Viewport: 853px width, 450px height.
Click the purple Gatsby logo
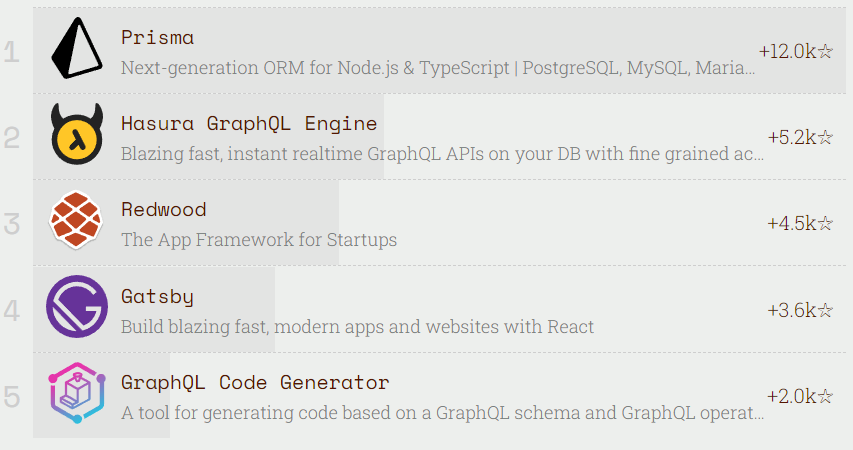77,308
